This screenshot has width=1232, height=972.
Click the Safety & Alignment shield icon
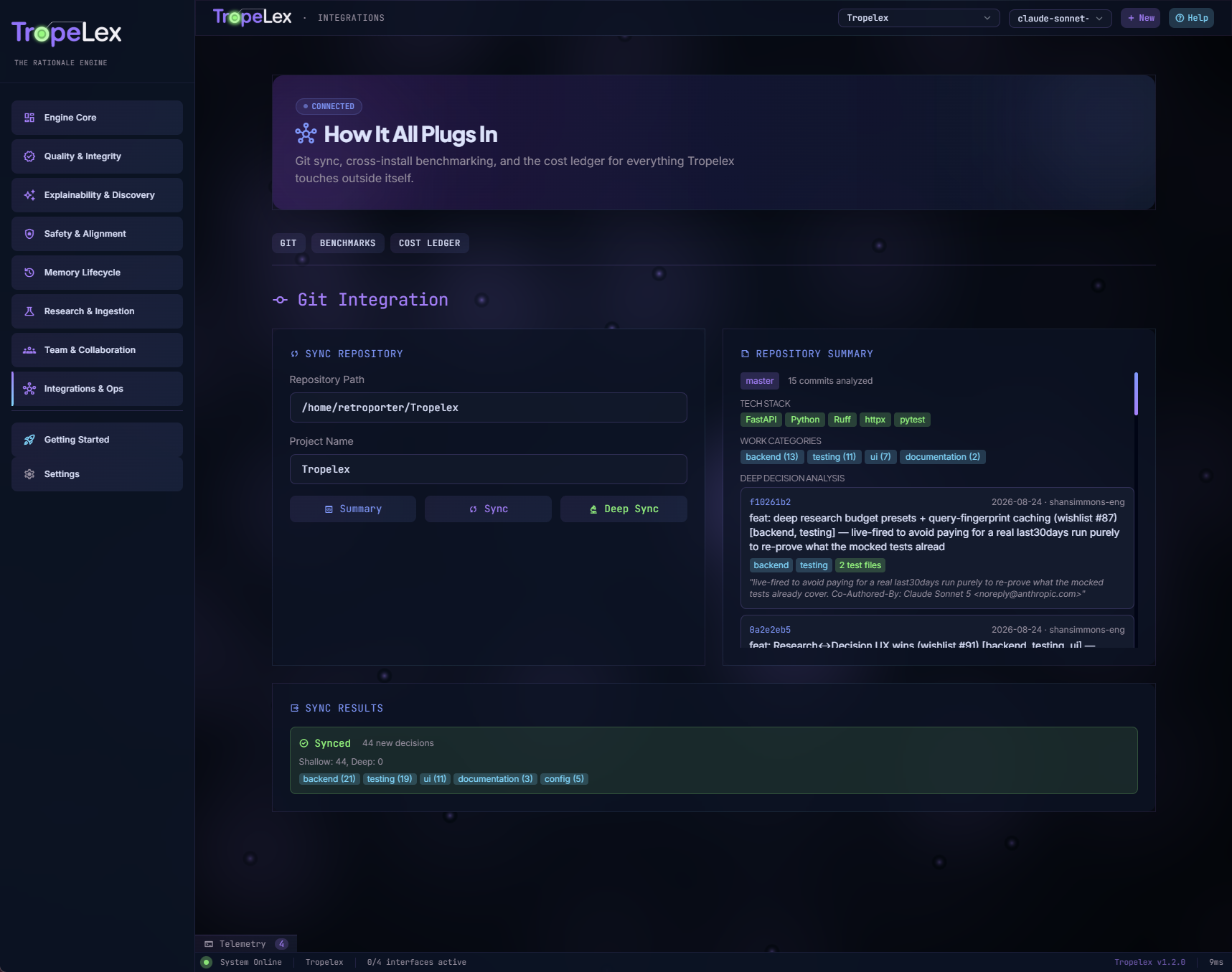[29, 234]
